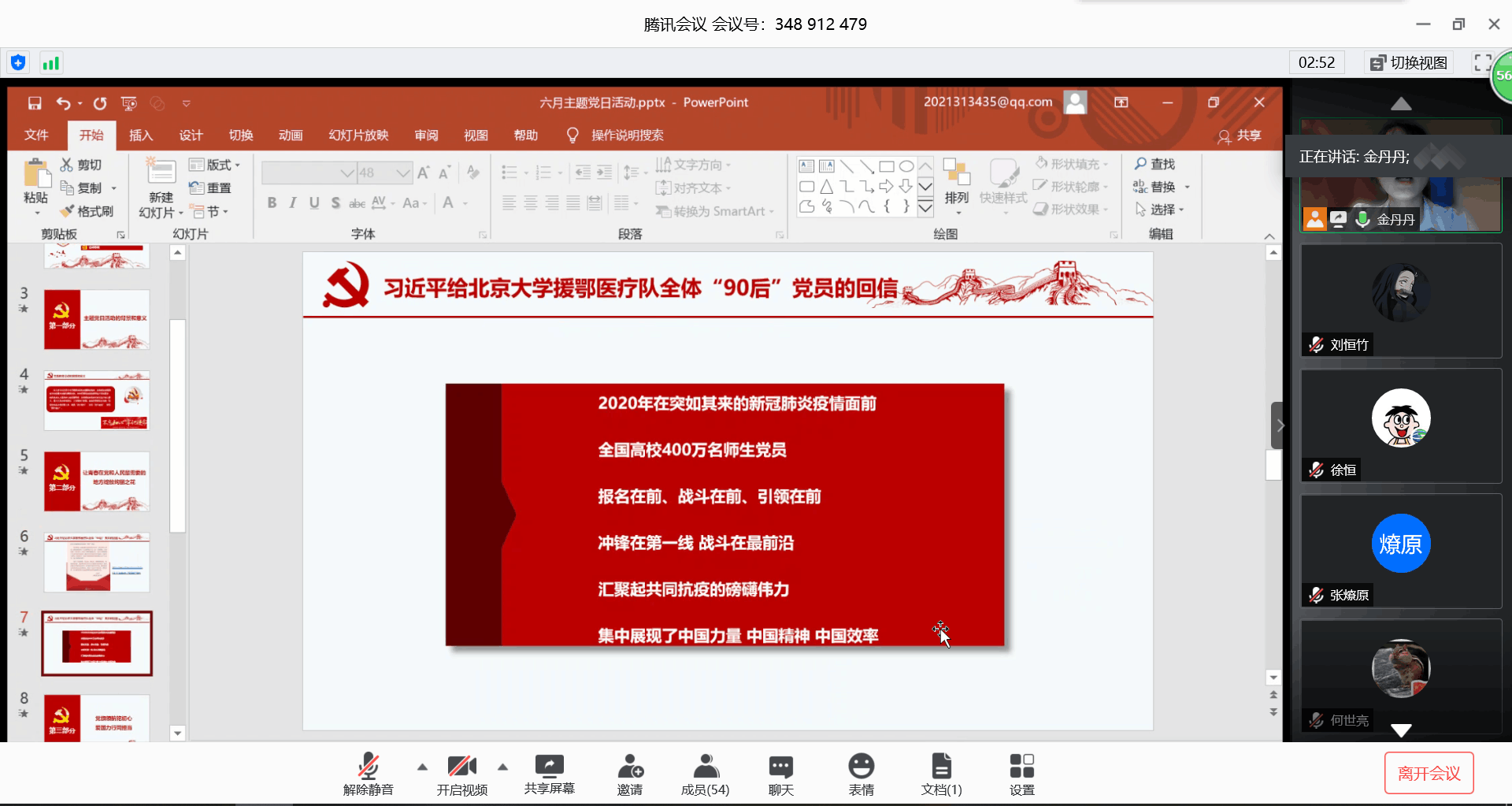Switch to Animations (动画) tab

point(291,135)
